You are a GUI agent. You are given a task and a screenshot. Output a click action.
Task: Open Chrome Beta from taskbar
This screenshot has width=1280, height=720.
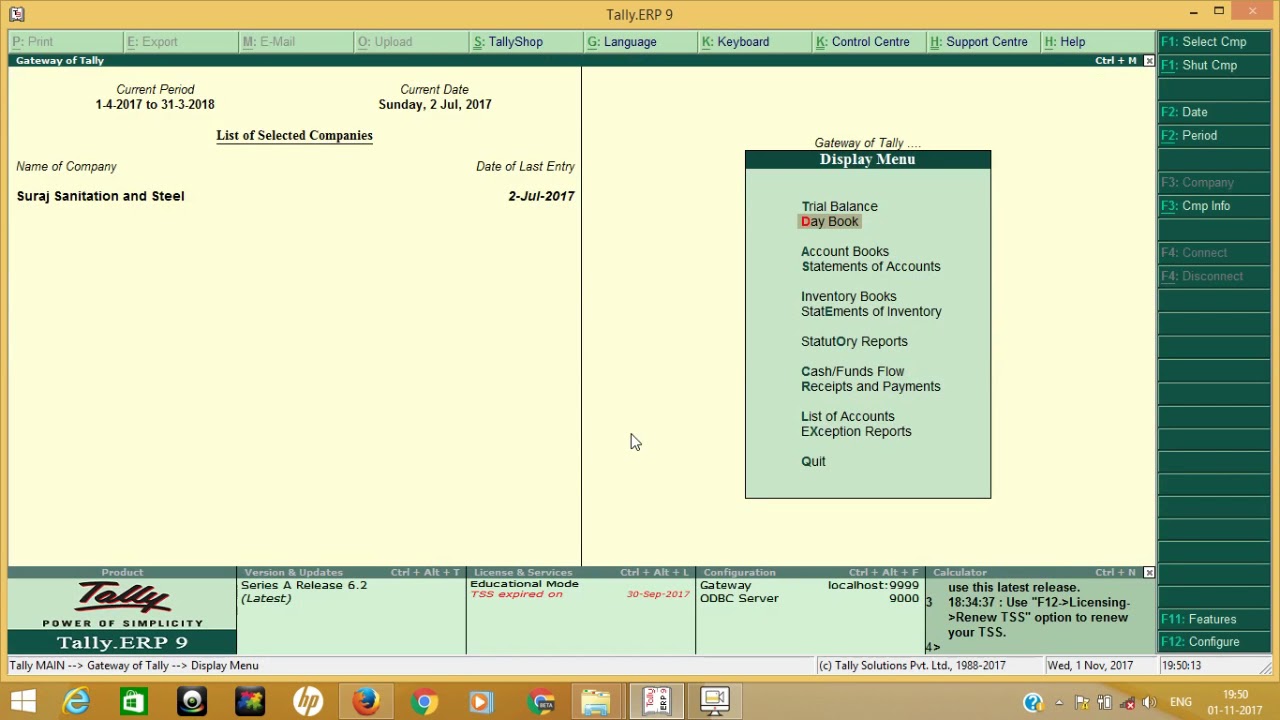541,702
